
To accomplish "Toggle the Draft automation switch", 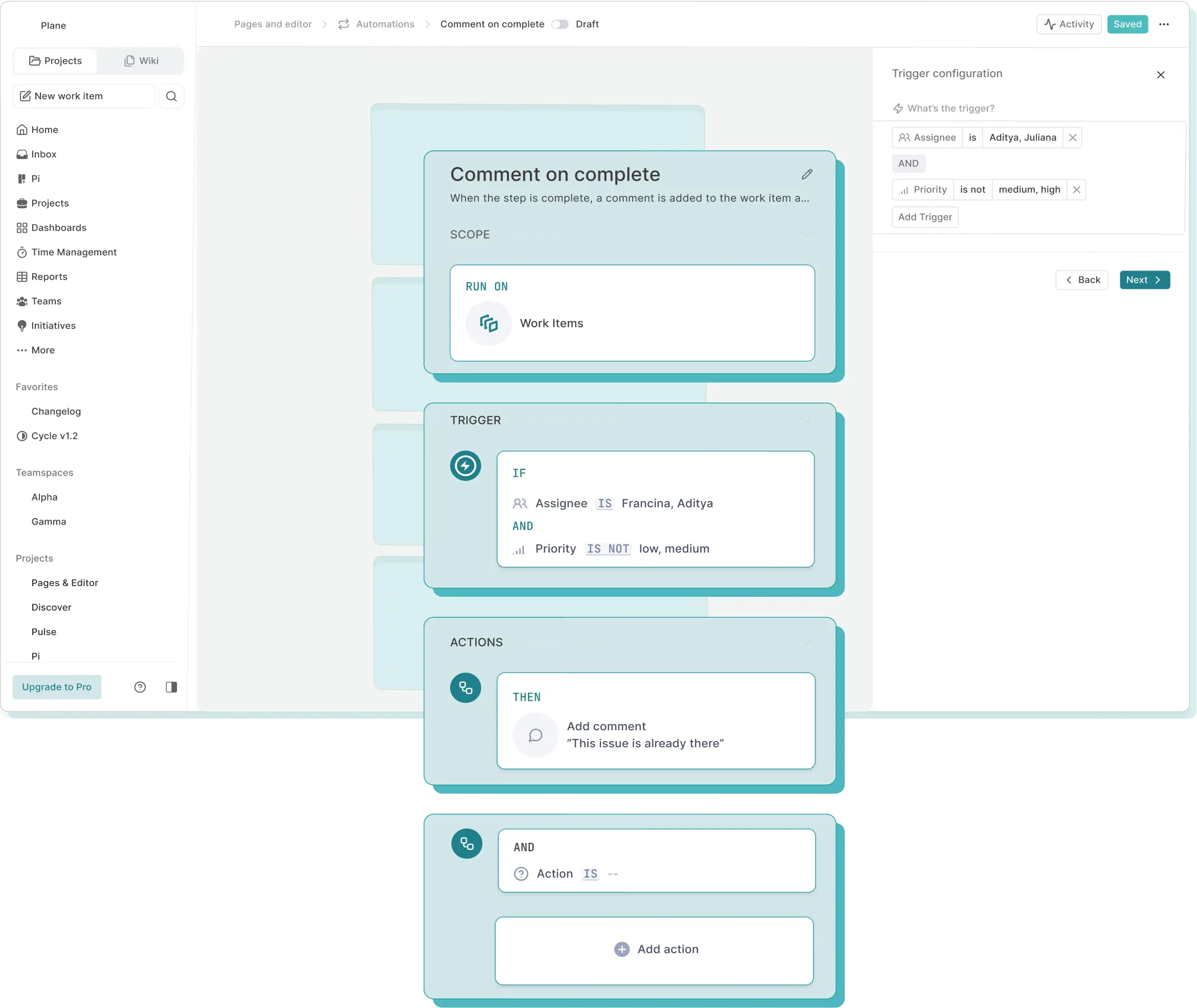I will tap(560, 25).
